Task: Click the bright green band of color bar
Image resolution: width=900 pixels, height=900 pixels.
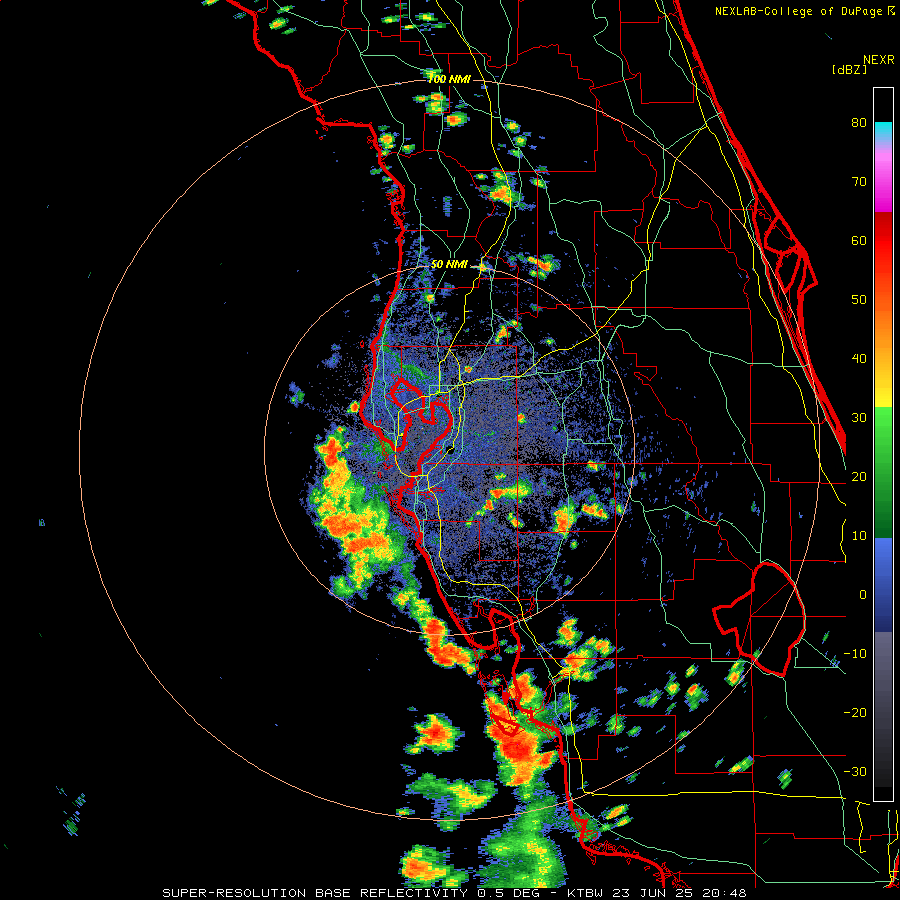Action: [883, 436]
